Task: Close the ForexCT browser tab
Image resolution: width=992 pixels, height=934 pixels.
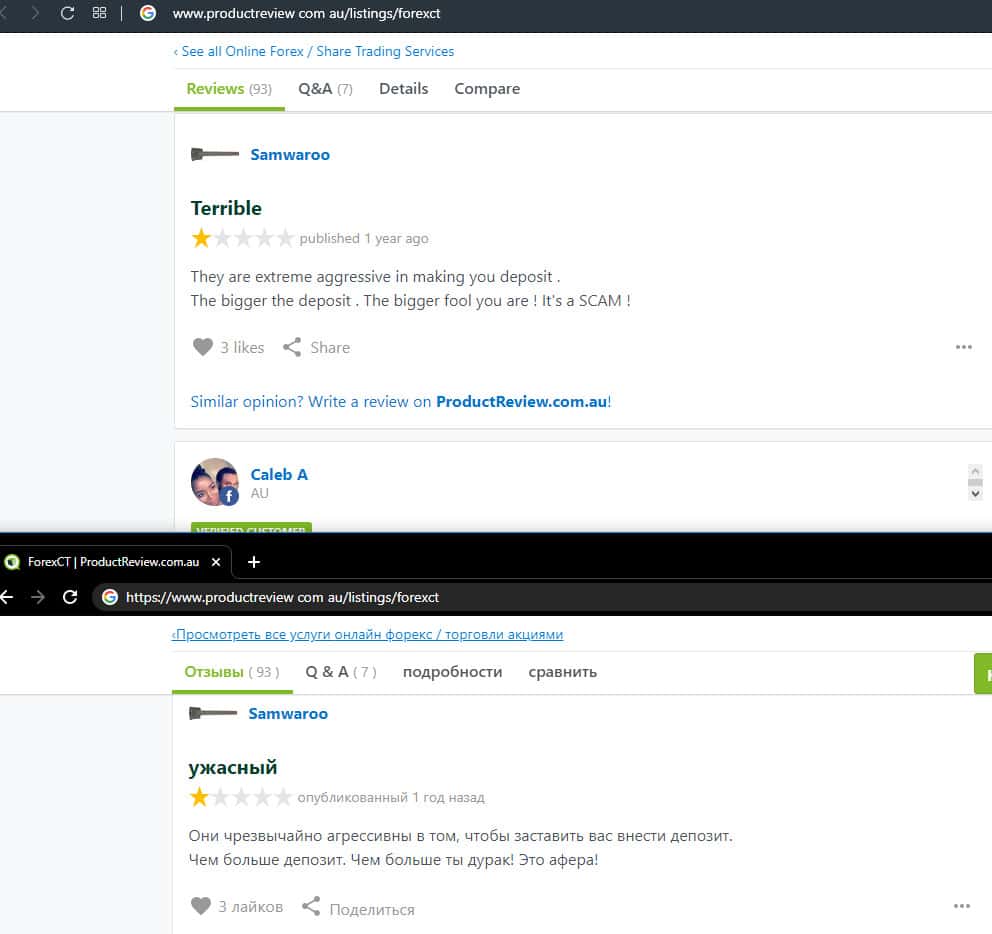Action: [x=216, y=562]
